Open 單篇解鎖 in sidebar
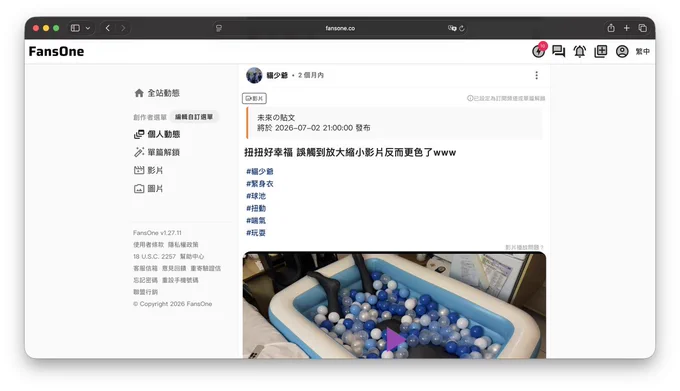 163,152
